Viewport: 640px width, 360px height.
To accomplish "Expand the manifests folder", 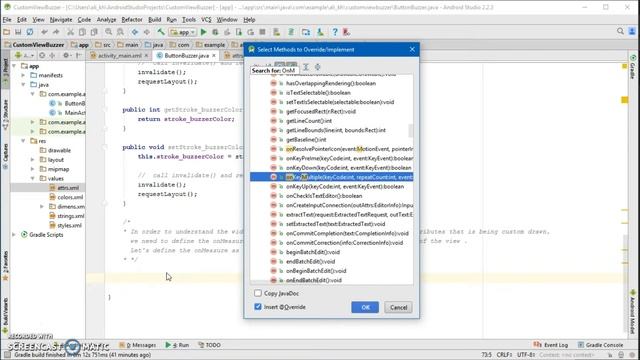I will tap(23, 75).
